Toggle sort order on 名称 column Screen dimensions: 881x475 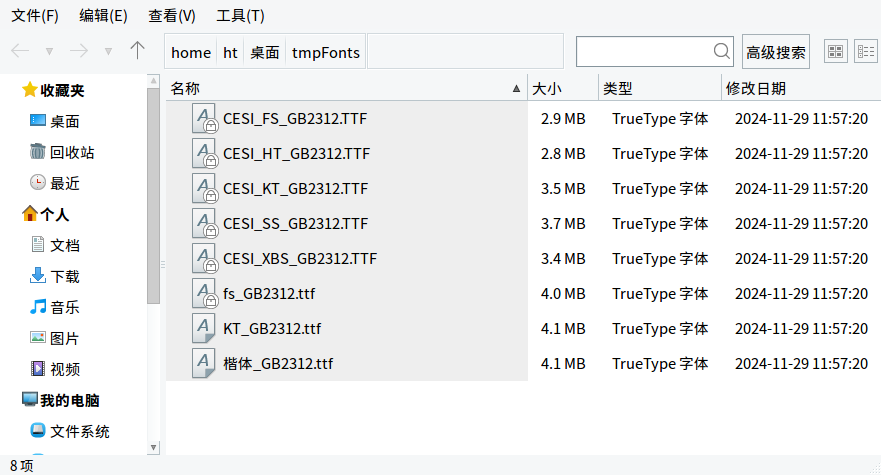[346, 88]
